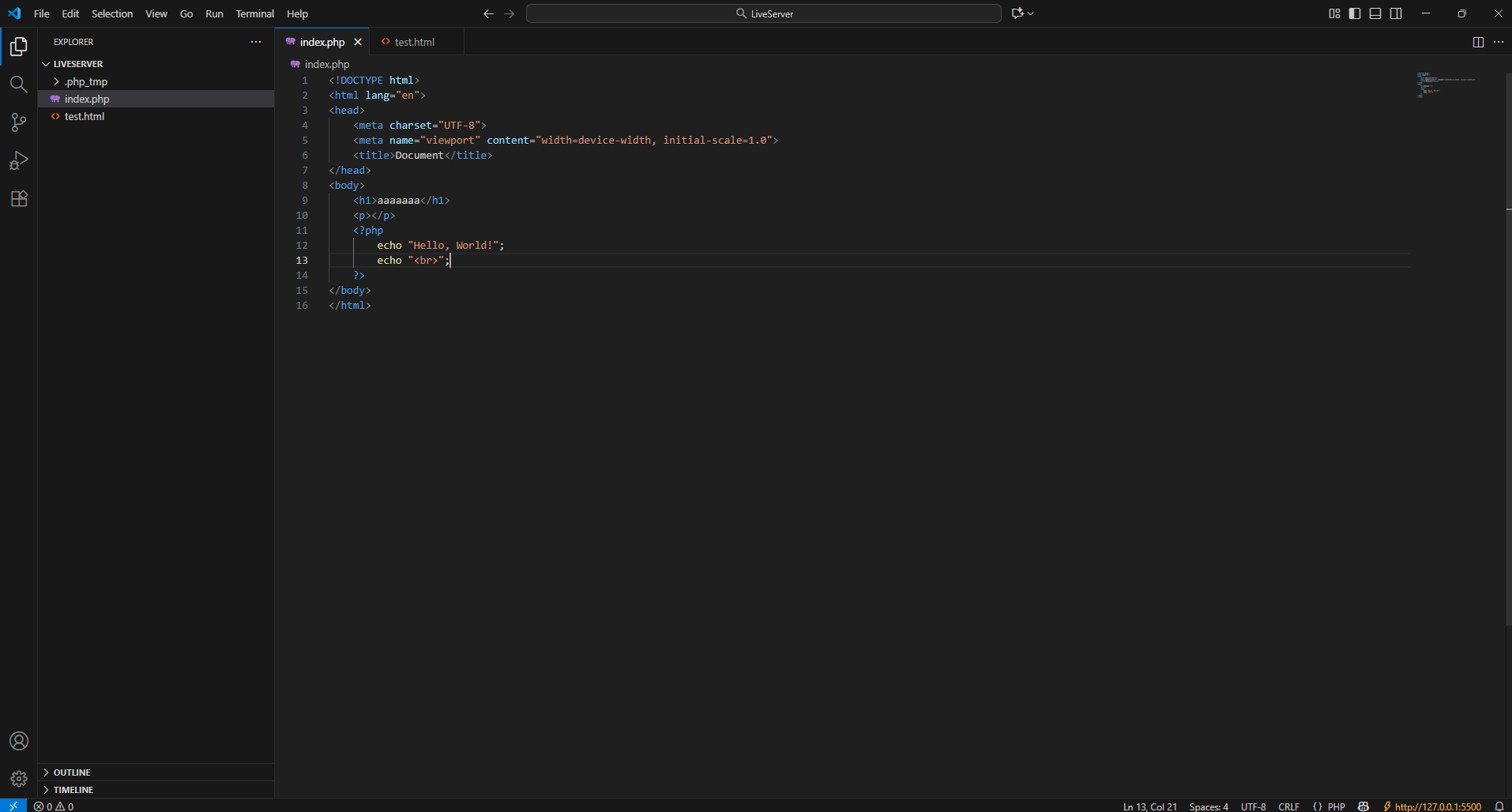The image size is (1512, 812).
Task: Switch to the test.html tab
Action: point(415,42)
